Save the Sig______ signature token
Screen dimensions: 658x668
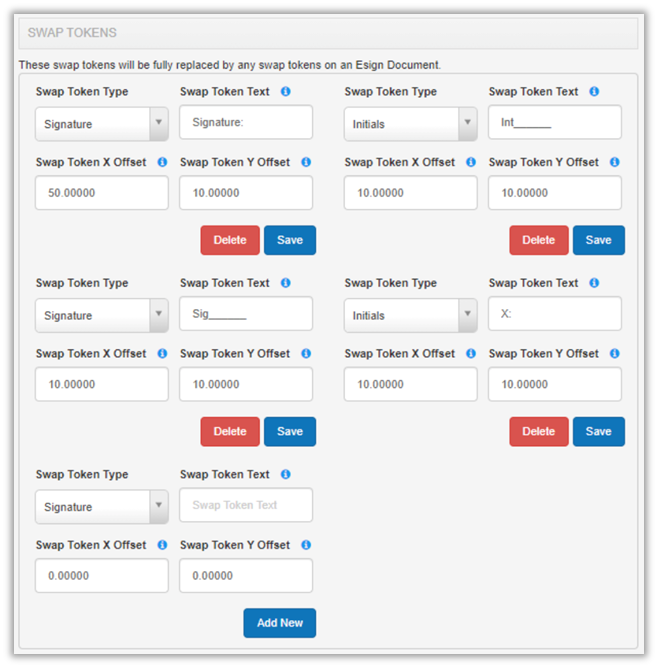tap(290, 432)
